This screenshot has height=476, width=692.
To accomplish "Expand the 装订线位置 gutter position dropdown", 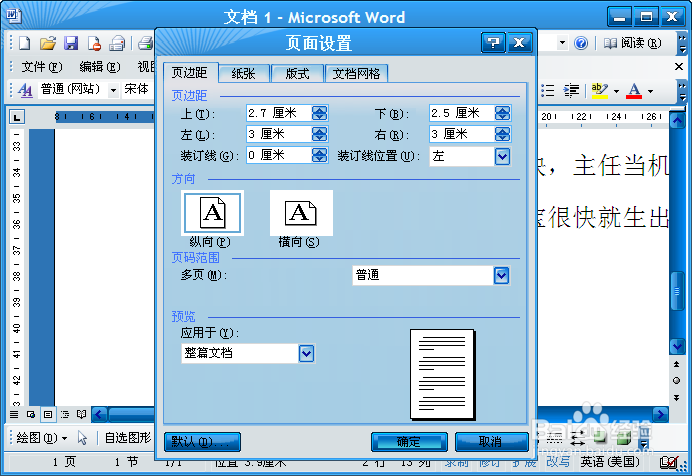I will tap(503, 156).
